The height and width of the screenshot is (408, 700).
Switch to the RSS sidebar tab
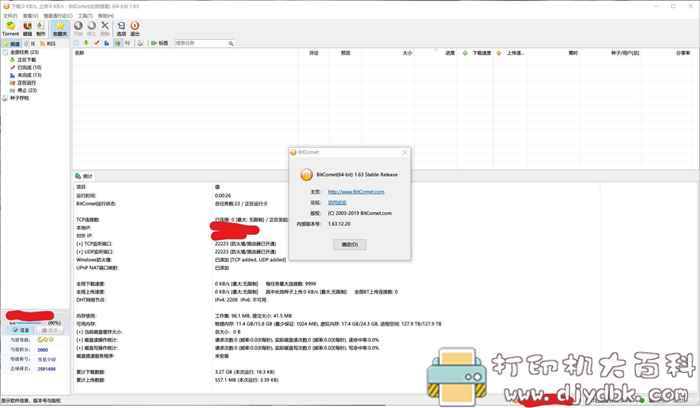48,44
